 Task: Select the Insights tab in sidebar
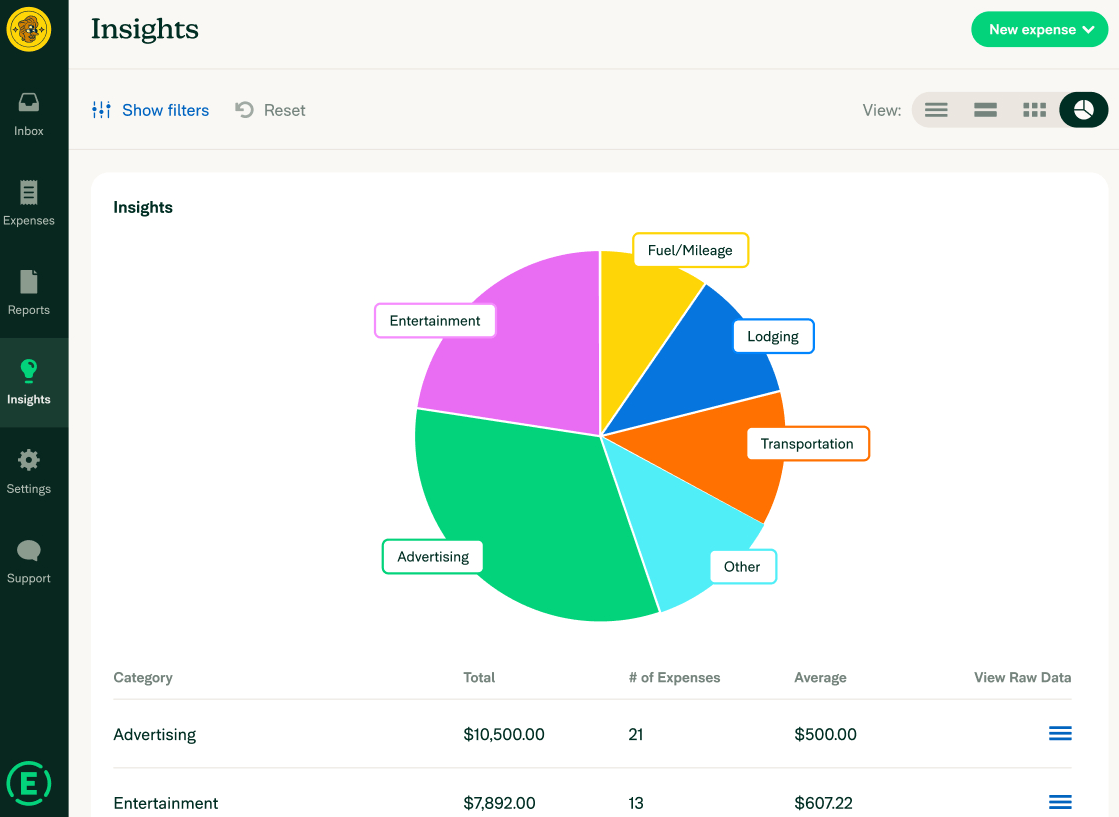click(29, 382)
